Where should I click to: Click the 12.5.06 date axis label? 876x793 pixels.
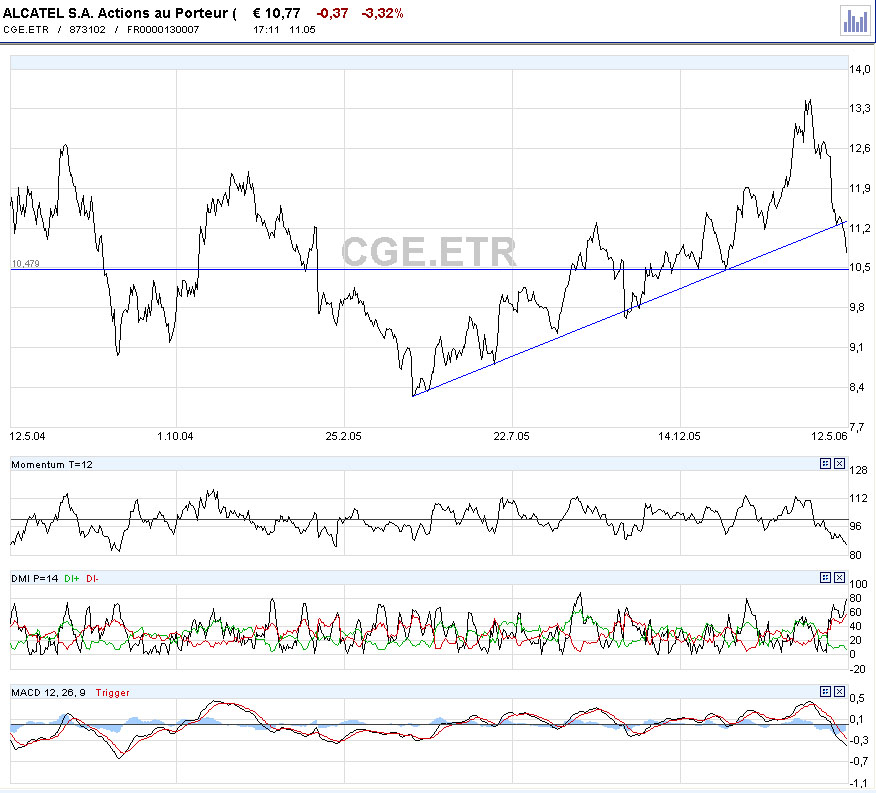[x=829, y=436]
